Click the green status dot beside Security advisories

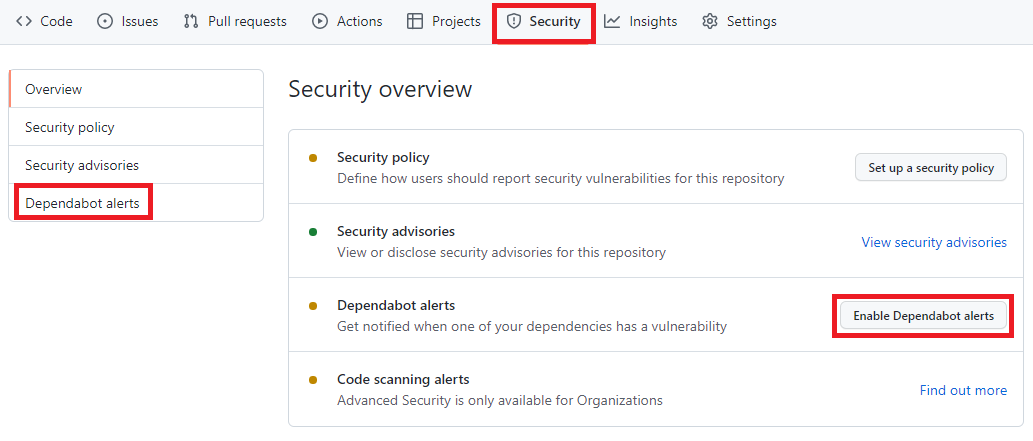coord(313,232)
